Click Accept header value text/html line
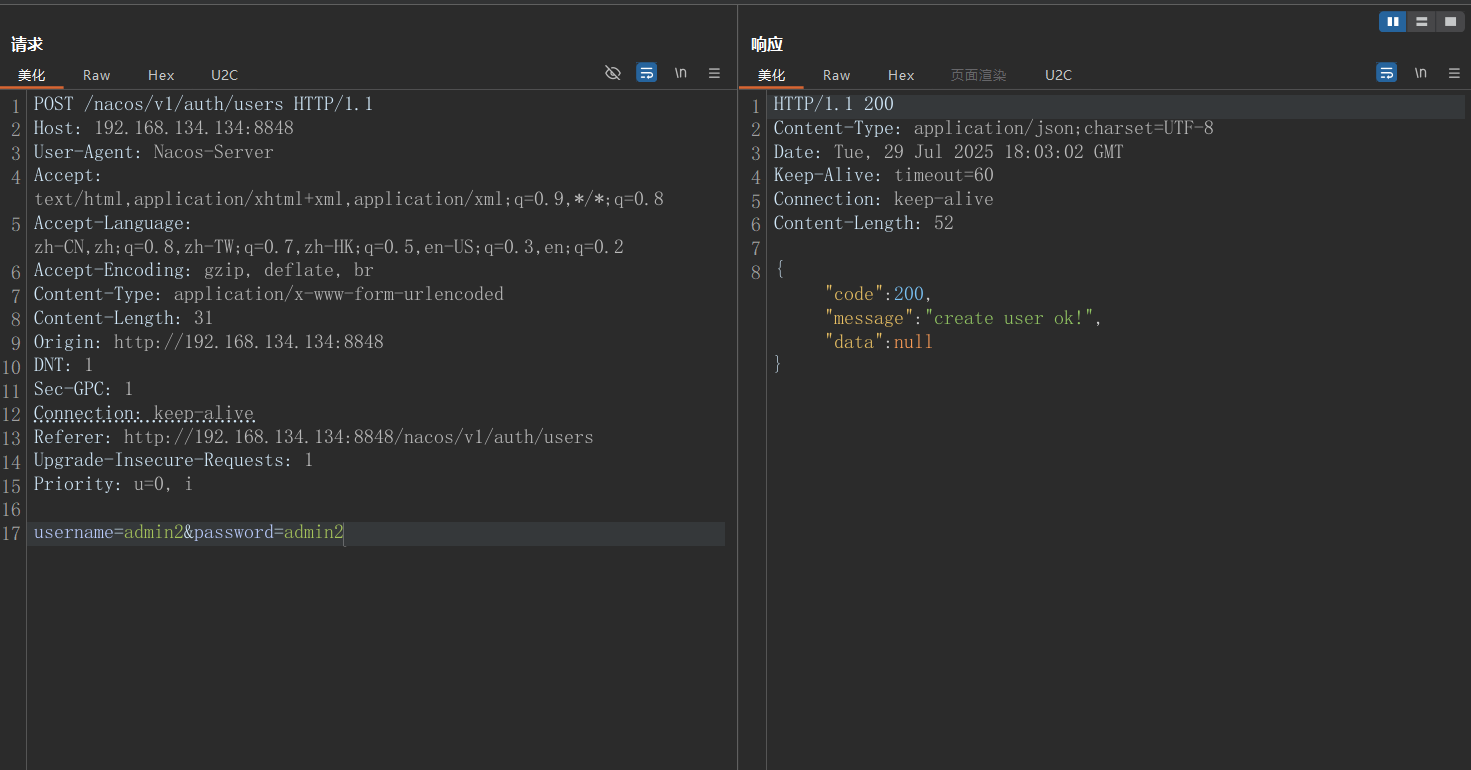The height and width of the screenshot is (770, 1471). [348, 199]
